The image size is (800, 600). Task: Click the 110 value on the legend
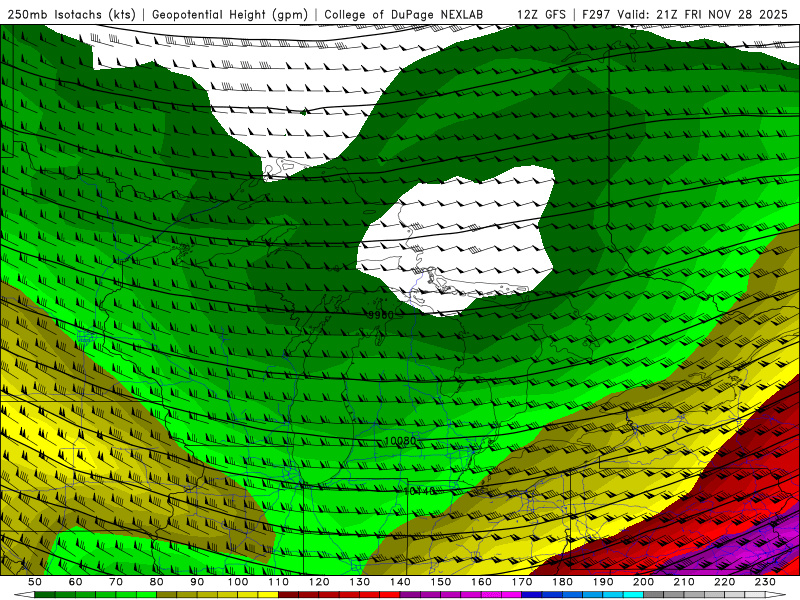[278, 582]
